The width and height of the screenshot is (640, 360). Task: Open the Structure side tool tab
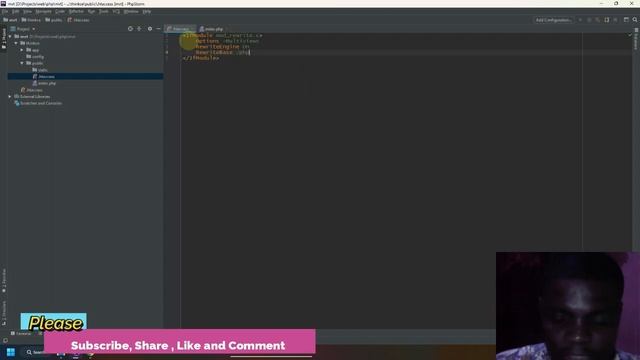[x=4, y=313]
